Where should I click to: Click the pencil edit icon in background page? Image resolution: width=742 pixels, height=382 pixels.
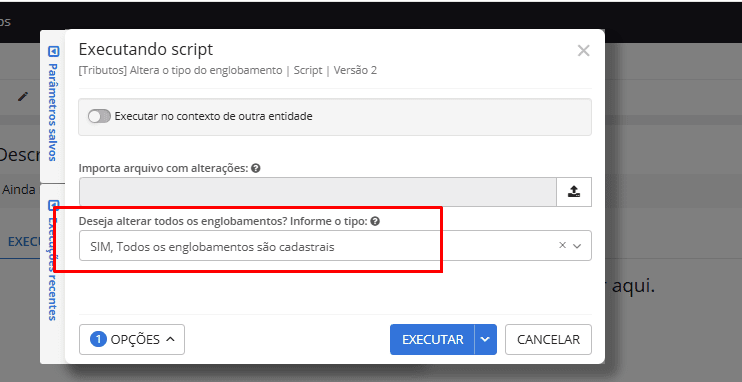[23, 97]
